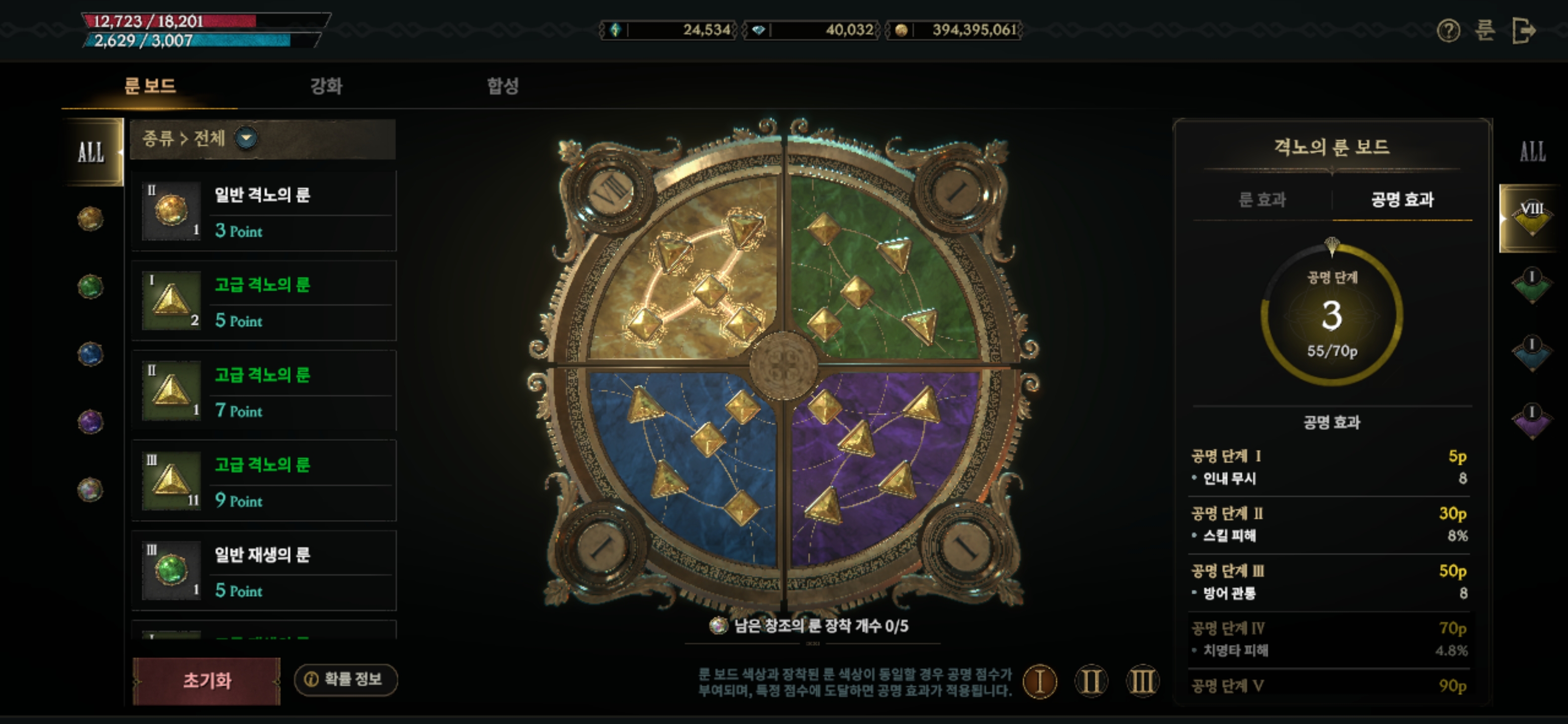
Task: Click the exit door icon
Action: click(x=1524, y=30)
